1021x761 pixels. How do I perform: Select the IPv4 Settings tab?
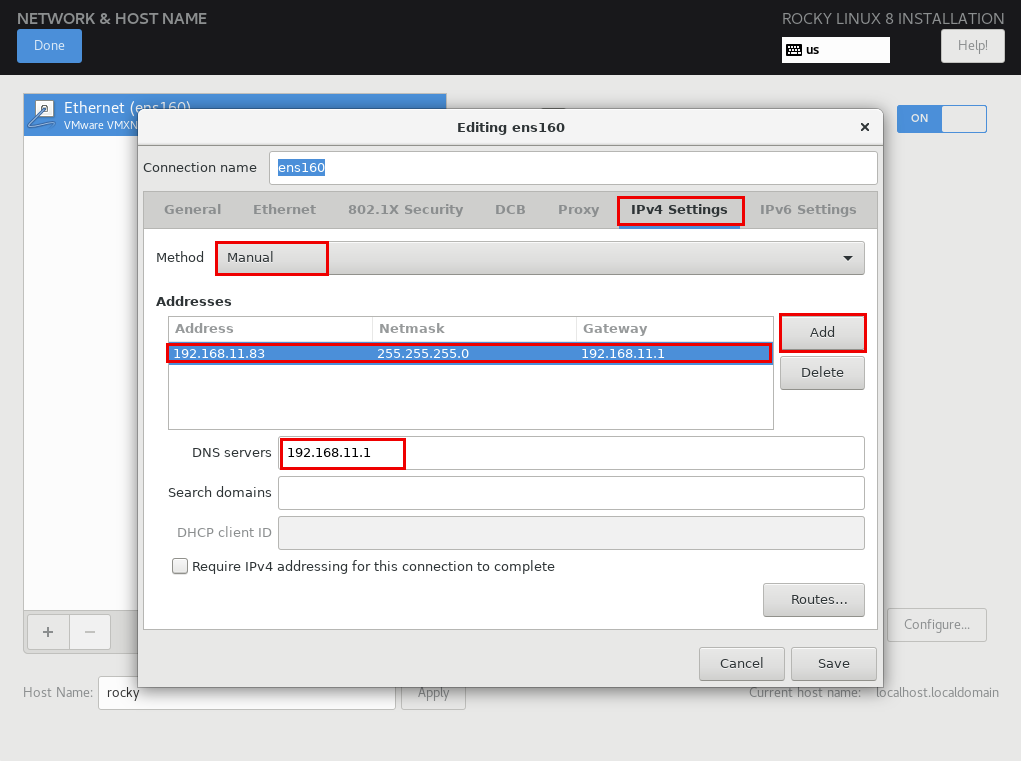tap(679, 210)
